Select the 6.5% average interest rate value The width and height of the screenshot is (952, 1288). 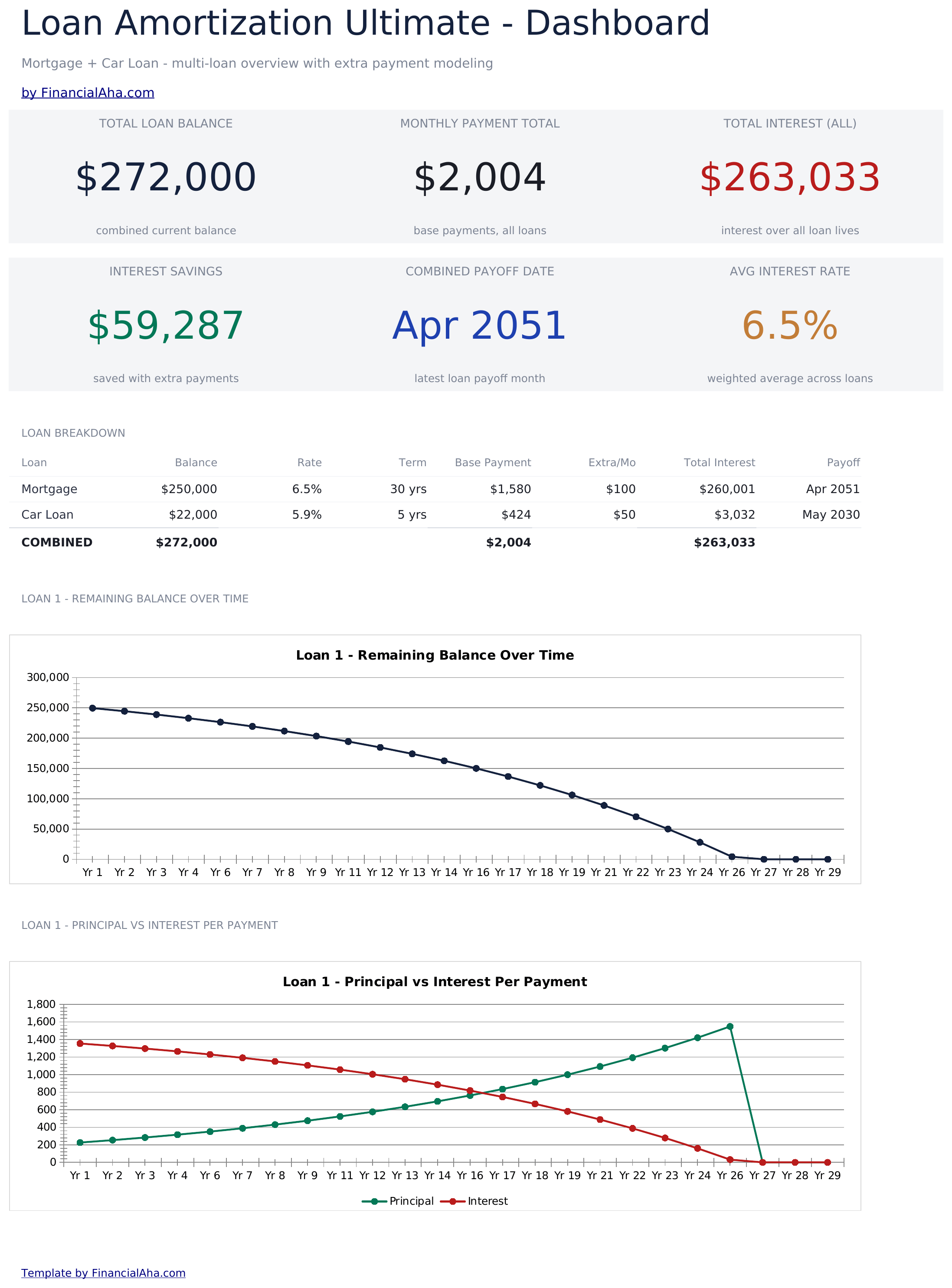(x=789, y=326)
